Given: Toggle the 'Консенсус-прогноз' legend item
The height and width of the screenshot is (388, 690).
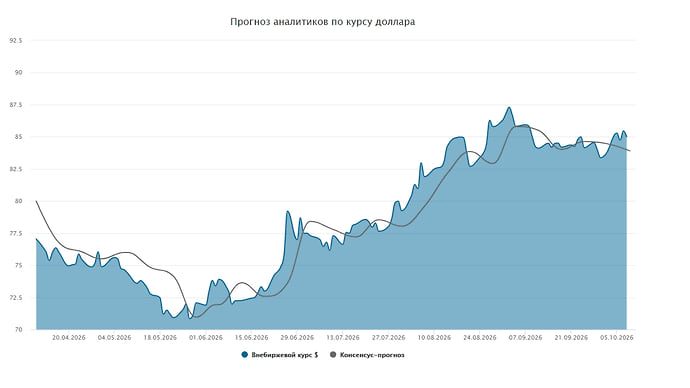Looking at the screenshot, I should (x=367, y=355).
